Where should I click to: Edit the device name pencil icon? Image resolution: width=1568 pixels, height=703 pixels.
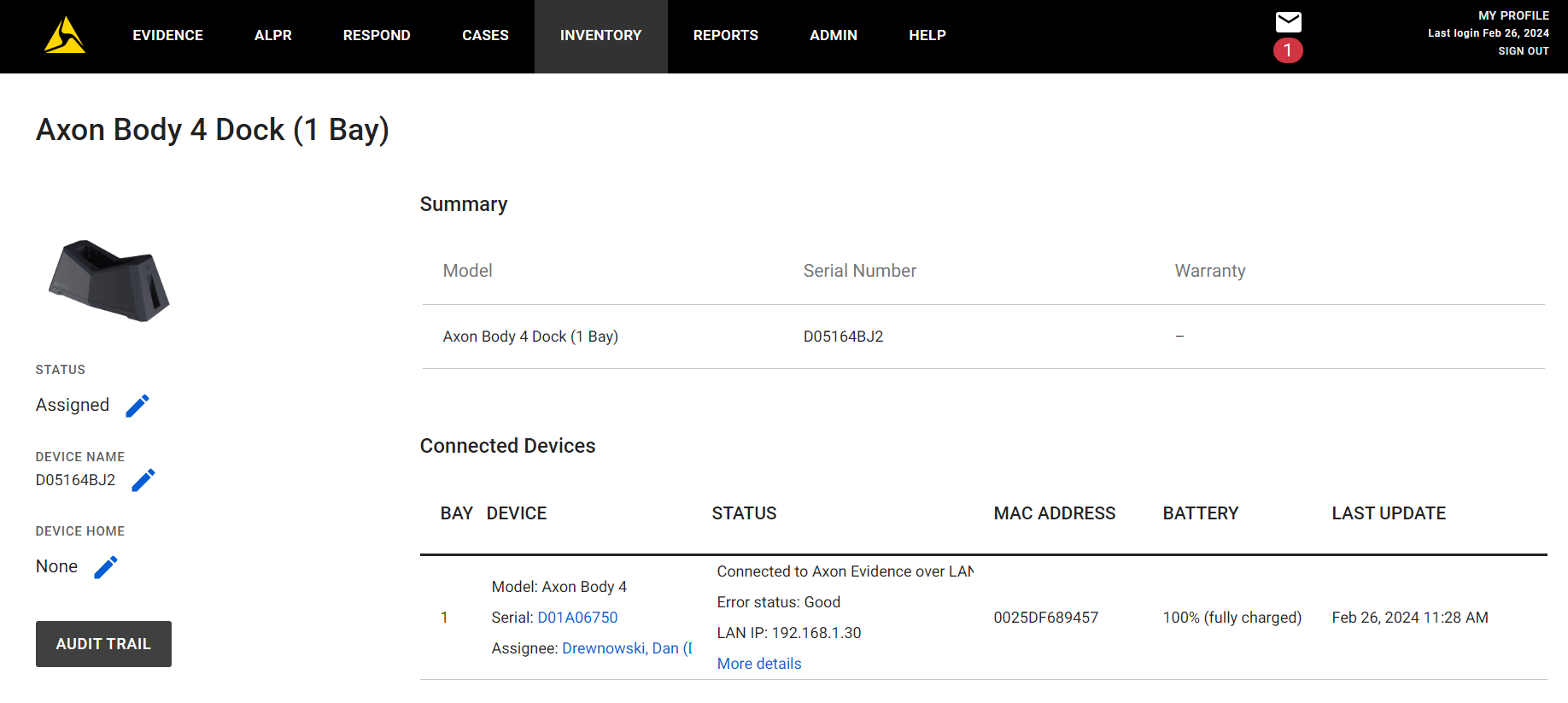143,480
